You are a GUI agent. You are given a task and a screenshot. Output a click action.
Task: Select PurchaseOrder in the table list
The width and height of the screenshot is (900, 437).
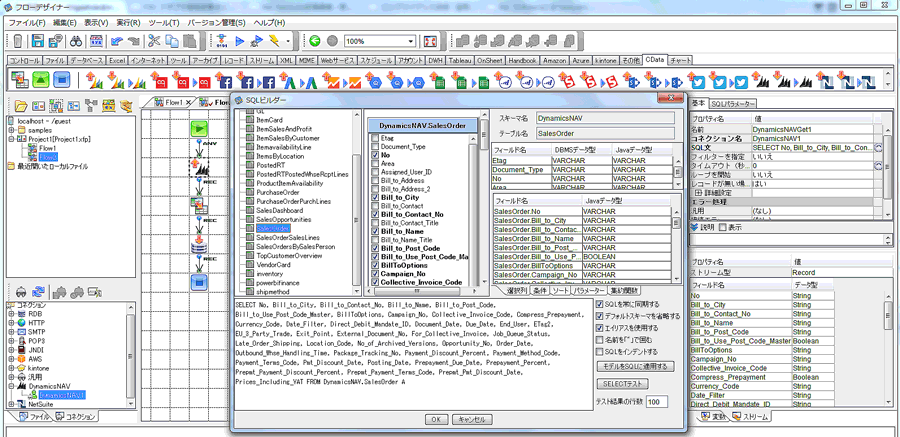278,192
